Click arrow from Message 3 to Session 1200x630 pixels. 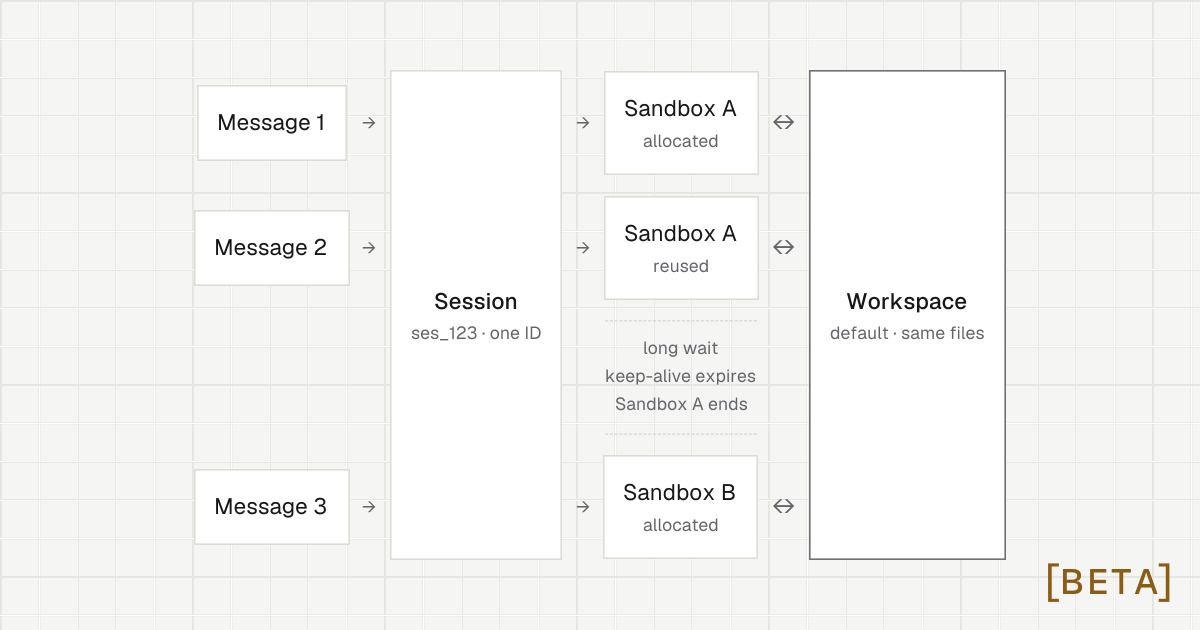click(369, 507)
